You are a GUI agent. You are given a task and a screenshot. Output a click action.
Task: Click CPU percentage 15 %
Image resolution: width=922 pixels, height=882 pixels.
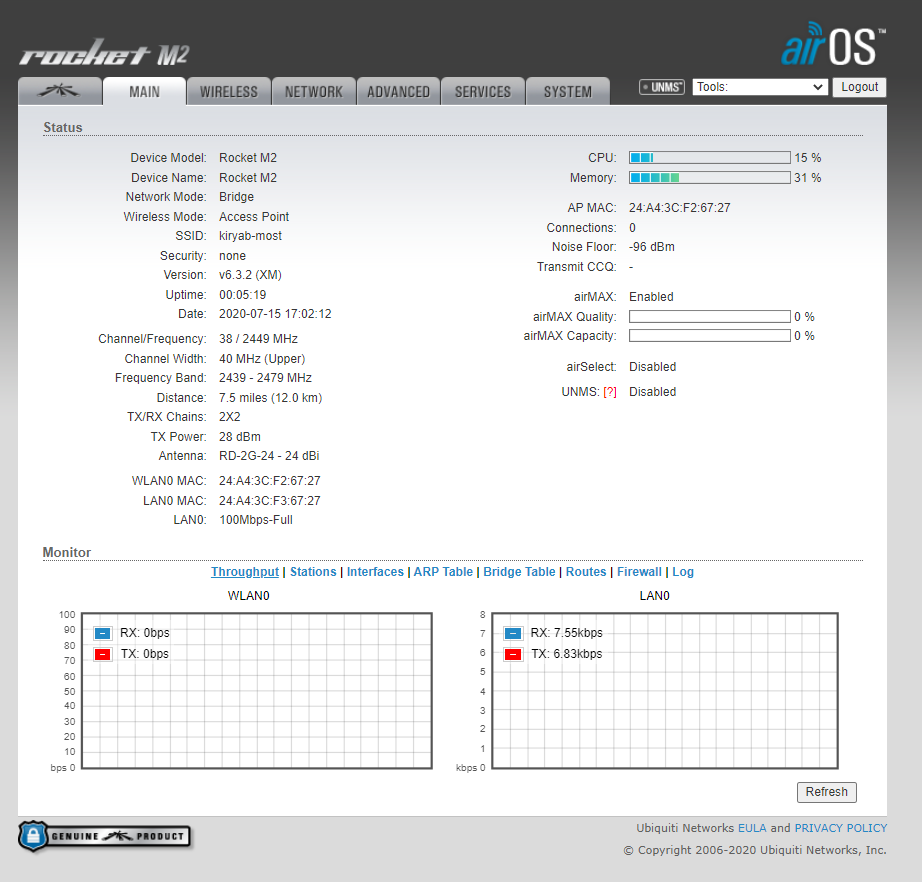pyautogui.click(x=808, y=158)
